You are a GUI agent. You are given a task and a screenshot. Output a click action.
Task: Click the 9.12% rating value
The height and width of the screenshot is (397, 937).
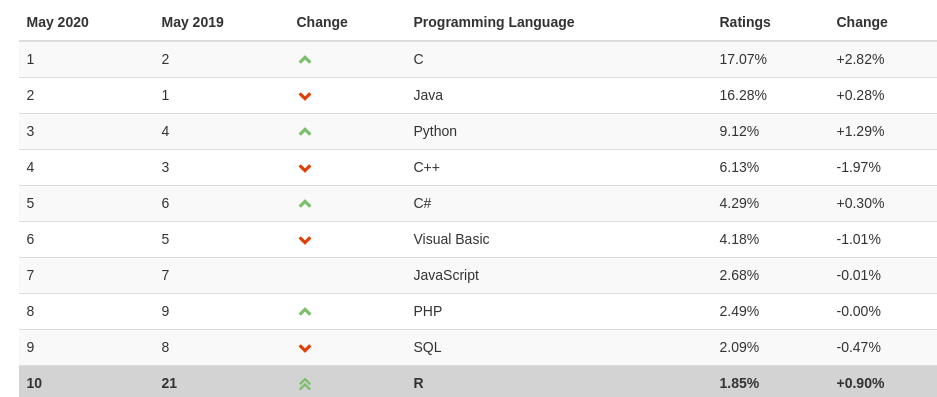tap(739, 131)
